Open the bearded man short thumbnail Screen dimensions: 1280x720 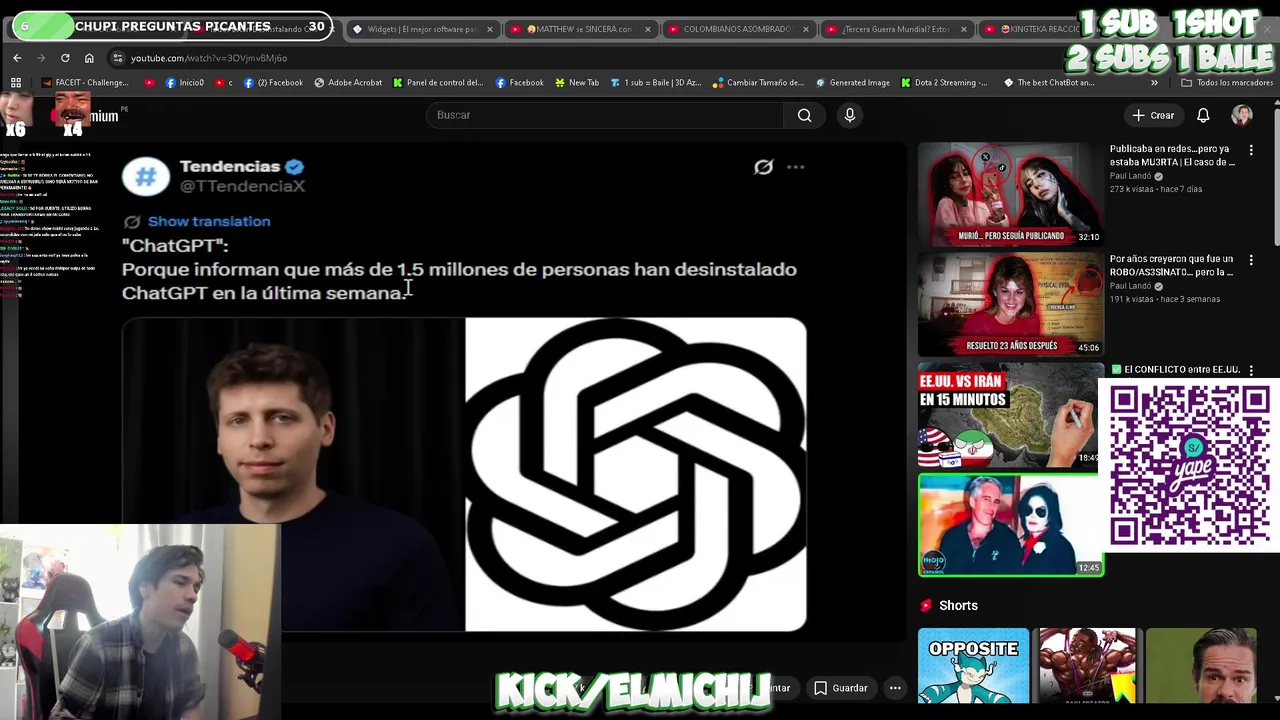click(1201, 666)
